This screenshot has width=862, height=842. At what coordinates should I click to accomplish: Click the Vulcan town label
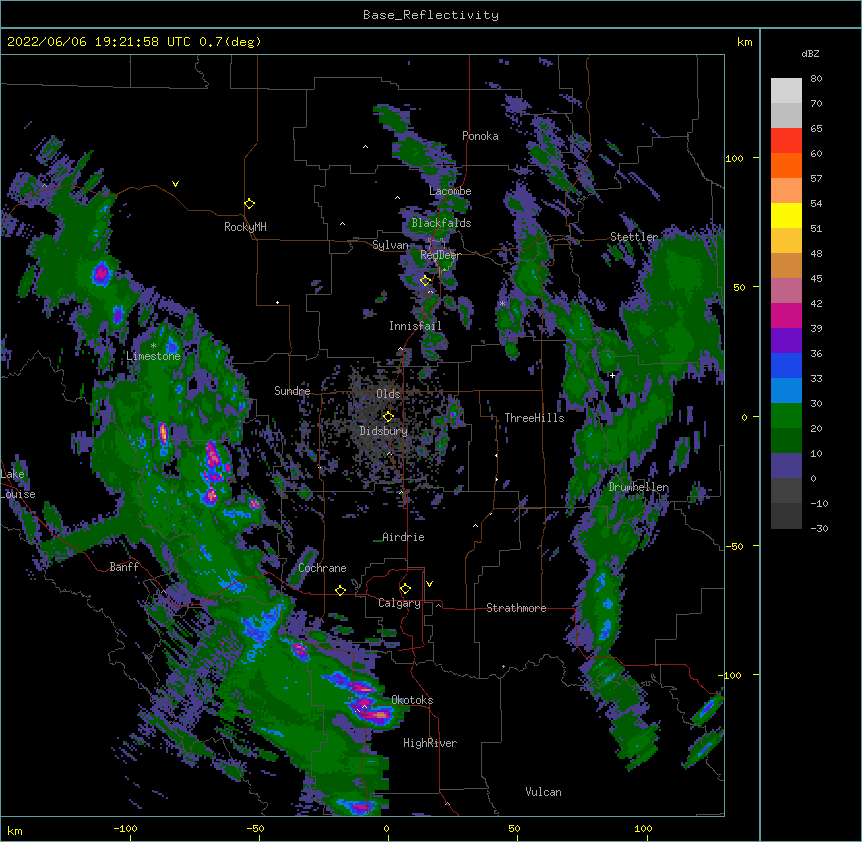tap(543, 792)
